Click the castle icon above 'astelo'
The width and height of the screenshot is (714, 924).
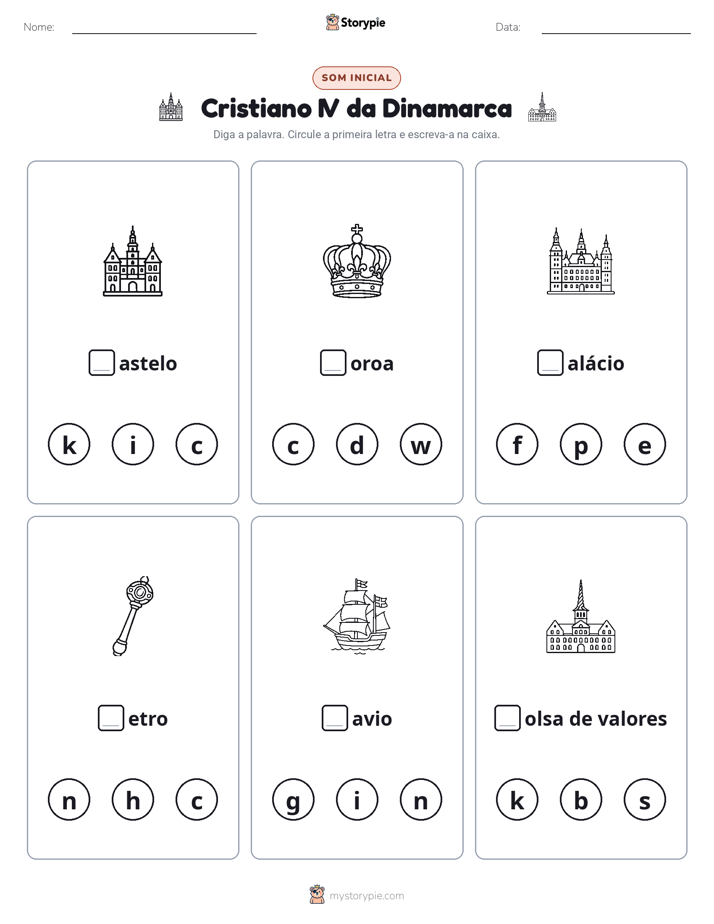click(x=133, y=260)
